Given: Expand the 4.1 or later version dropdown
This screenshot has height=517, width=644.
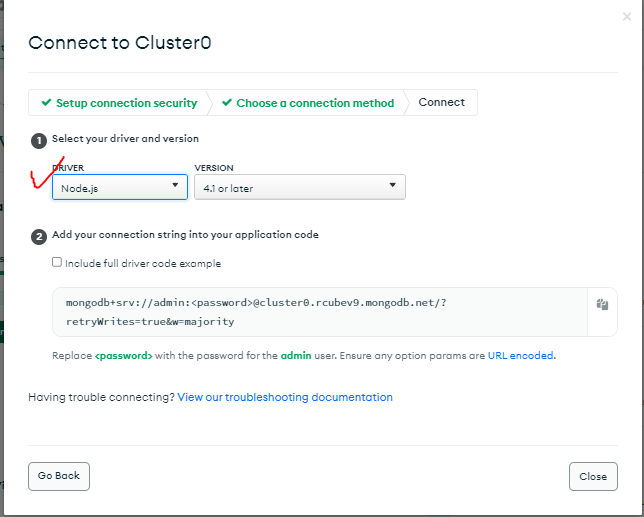Looking at the screenshot, I should (x=300, y=187).
